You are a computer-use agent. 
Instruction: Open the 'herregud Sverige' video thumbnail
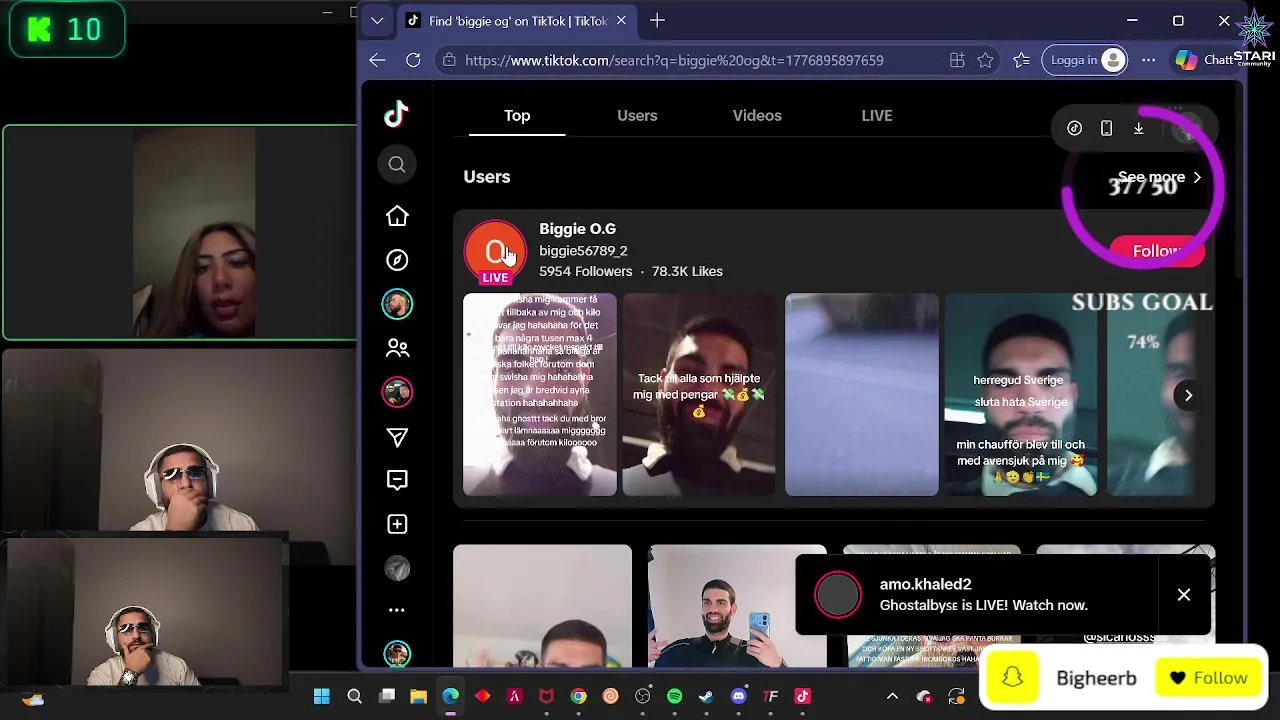[x=1021, y=394]
